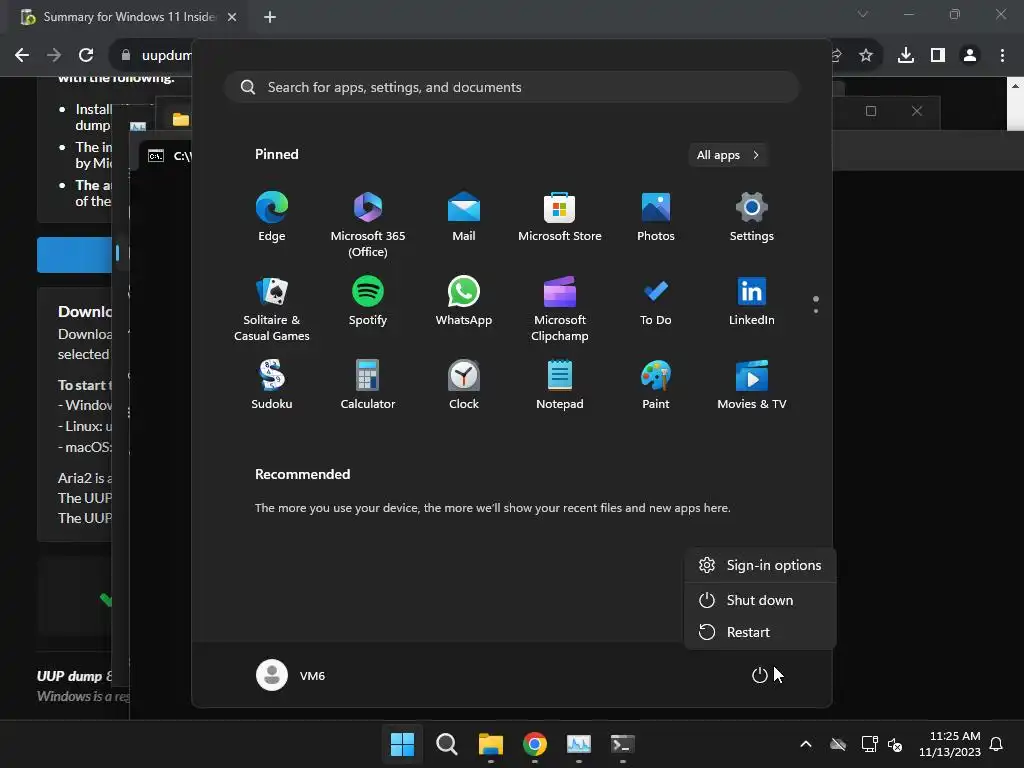1024x768 pixels.
Task: Expand the All apps list
Action: [728, 155]
